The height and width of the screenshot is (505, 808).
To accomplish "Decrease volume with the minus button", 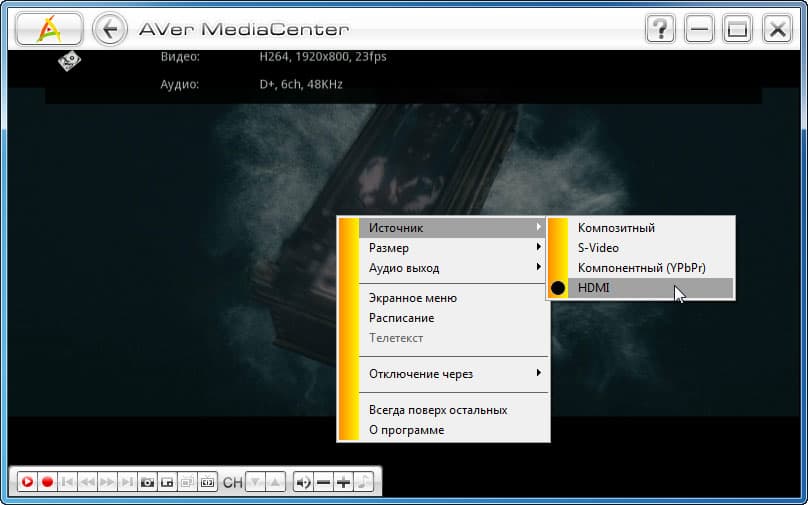I will pyautogui.click(x=324, y=482).
